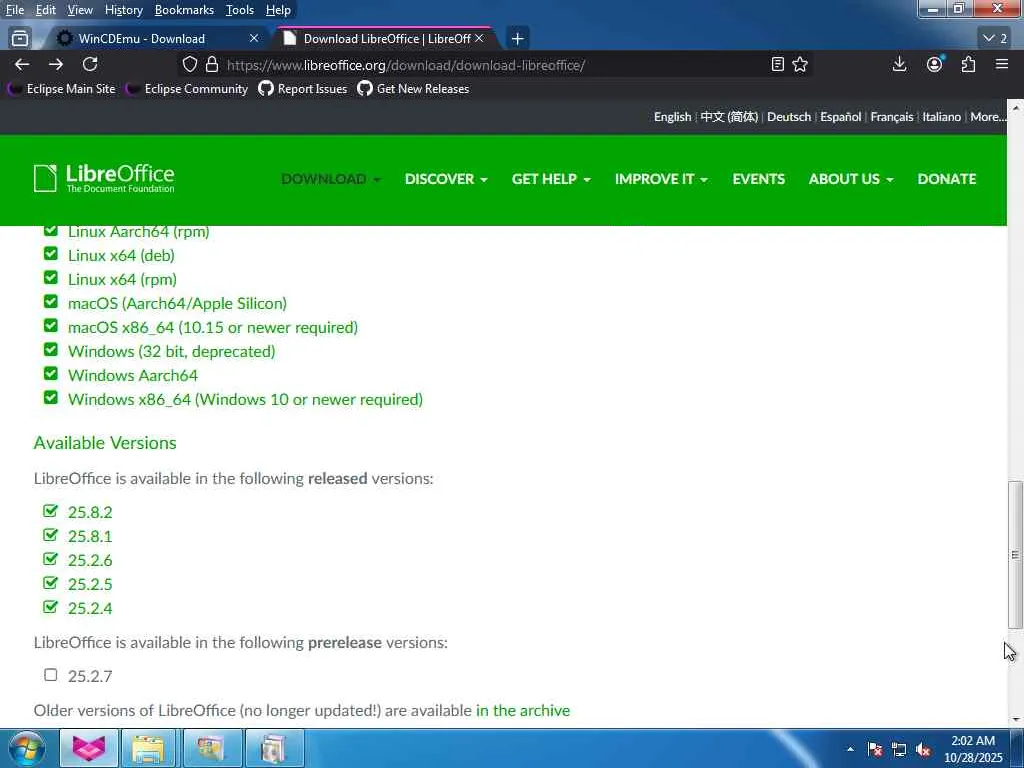Toggle the Linux x64 (deb) checkbox
This screenshot has height=768, width=1024.
click(51, 253)
